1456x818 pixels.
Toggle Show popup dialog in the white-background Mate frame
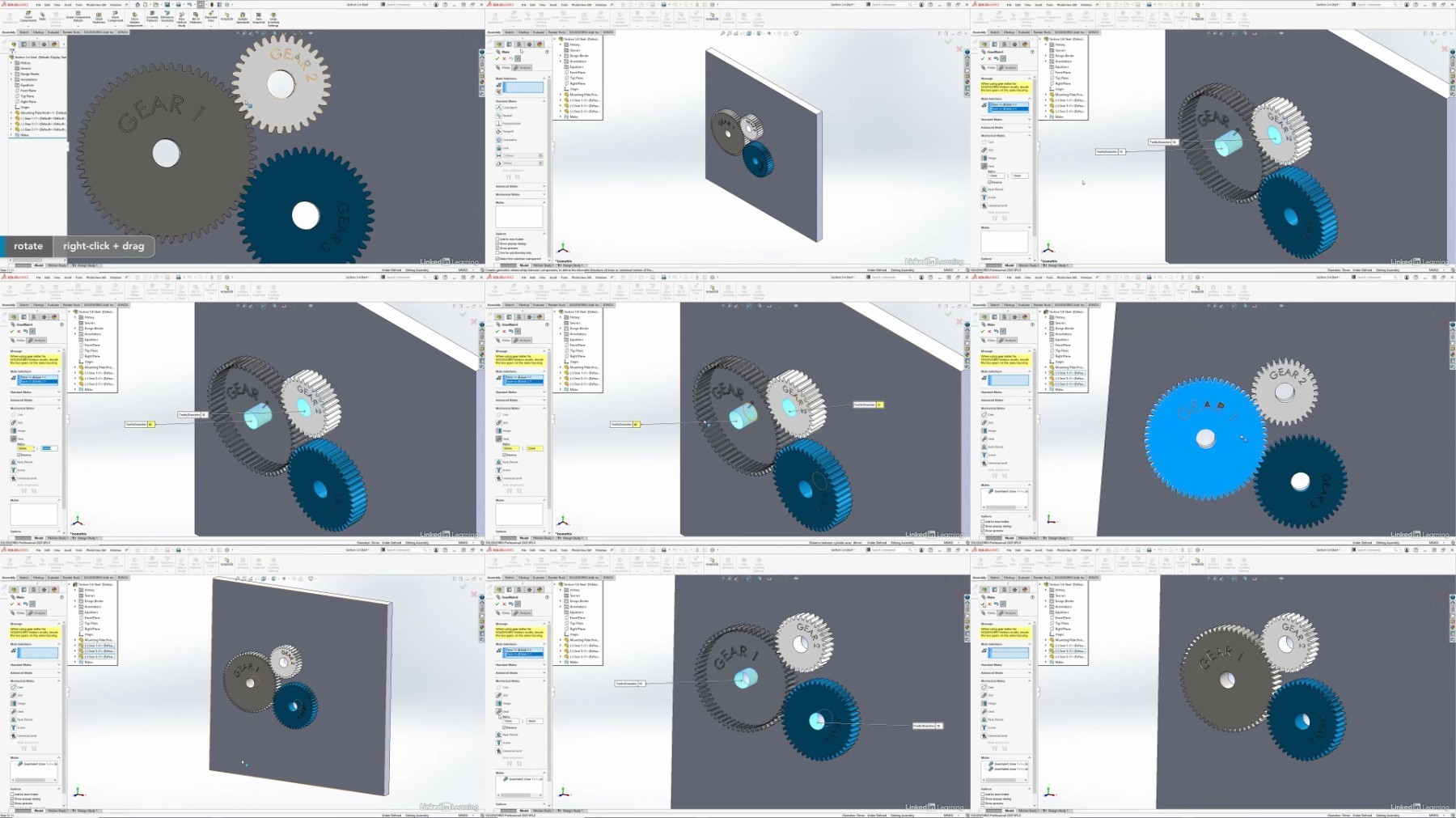pyautogui.click(x=497, y=244)
